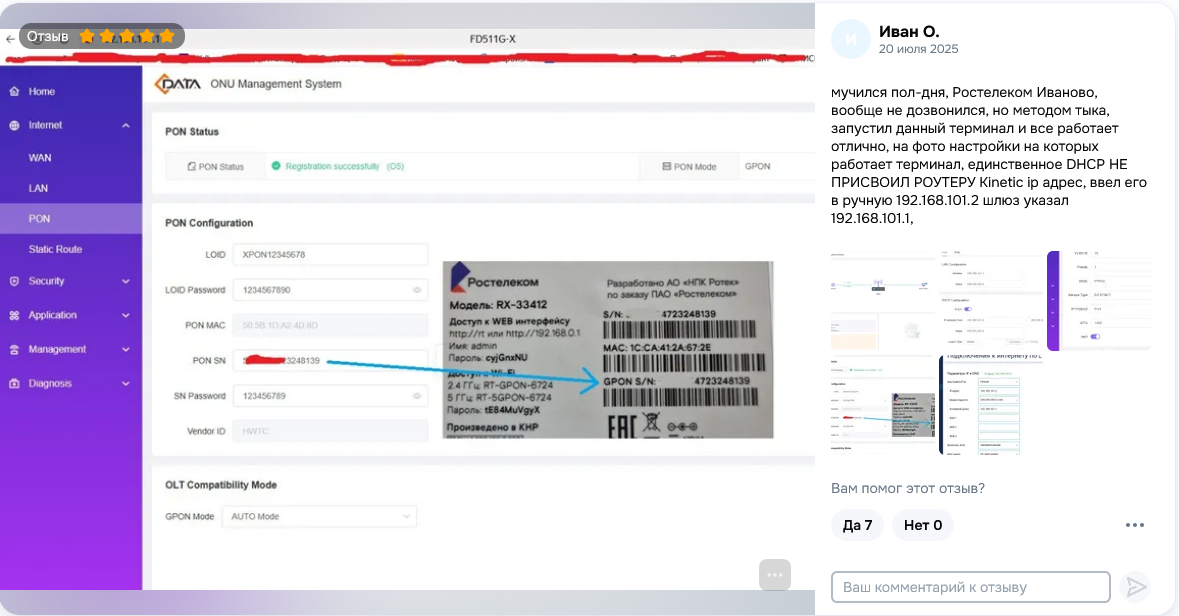Click the PON Status label icon
1179x616 pixels.
pos(192,166)
